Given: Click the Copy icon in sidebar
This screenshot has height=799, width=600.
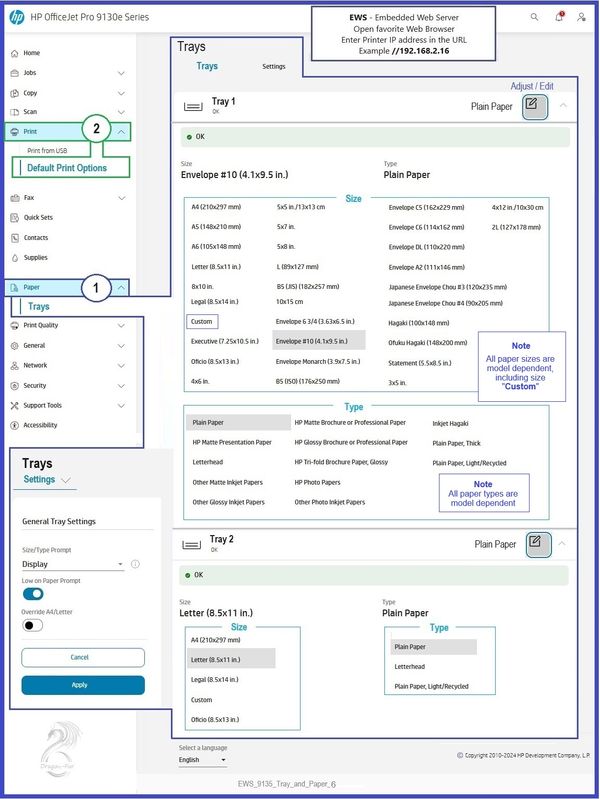Looking at the screenshot, I should click(x=14, y=93).
